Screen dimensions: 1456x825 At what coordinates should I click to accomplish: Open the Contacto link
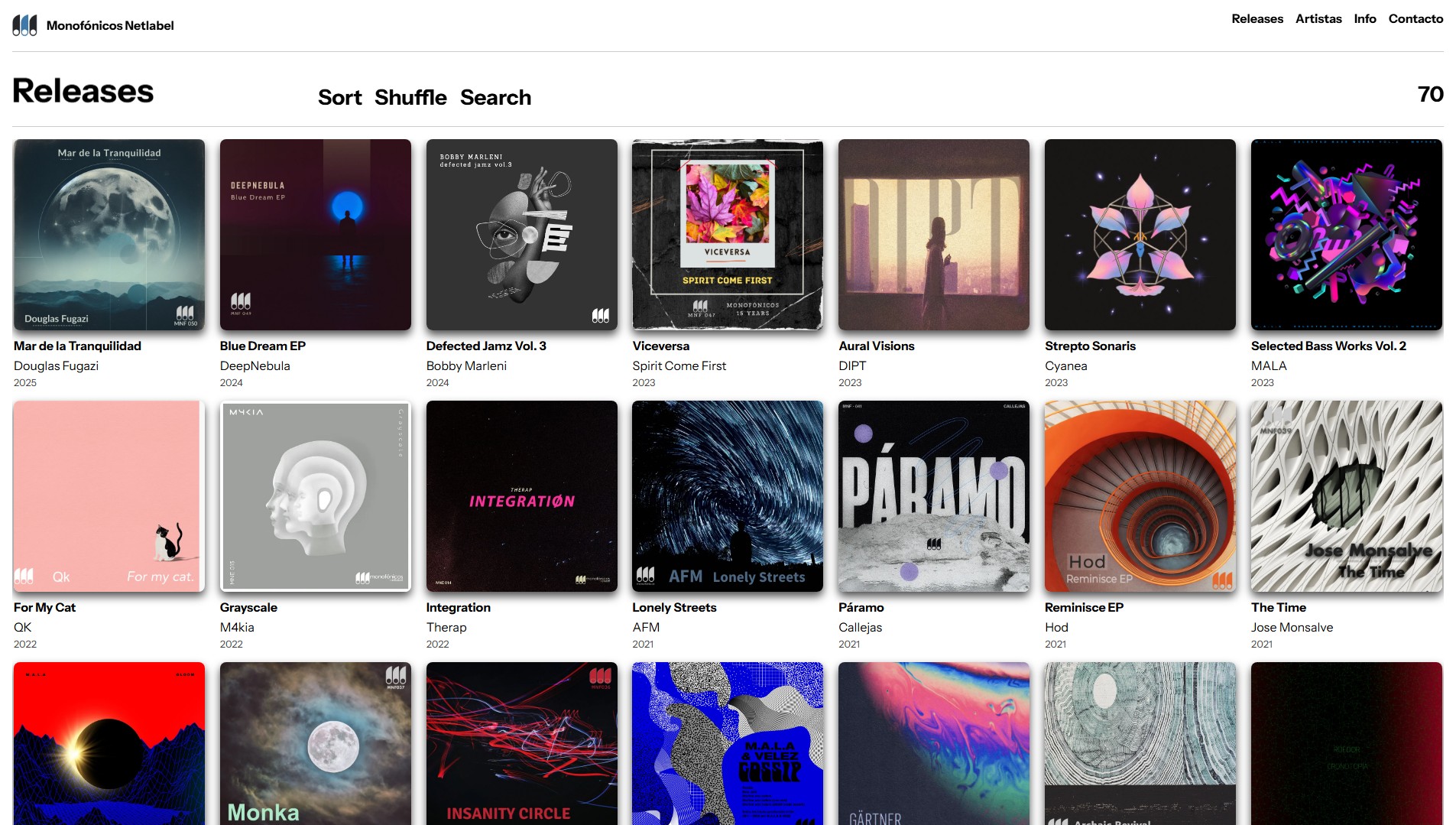coord(1415,19)
